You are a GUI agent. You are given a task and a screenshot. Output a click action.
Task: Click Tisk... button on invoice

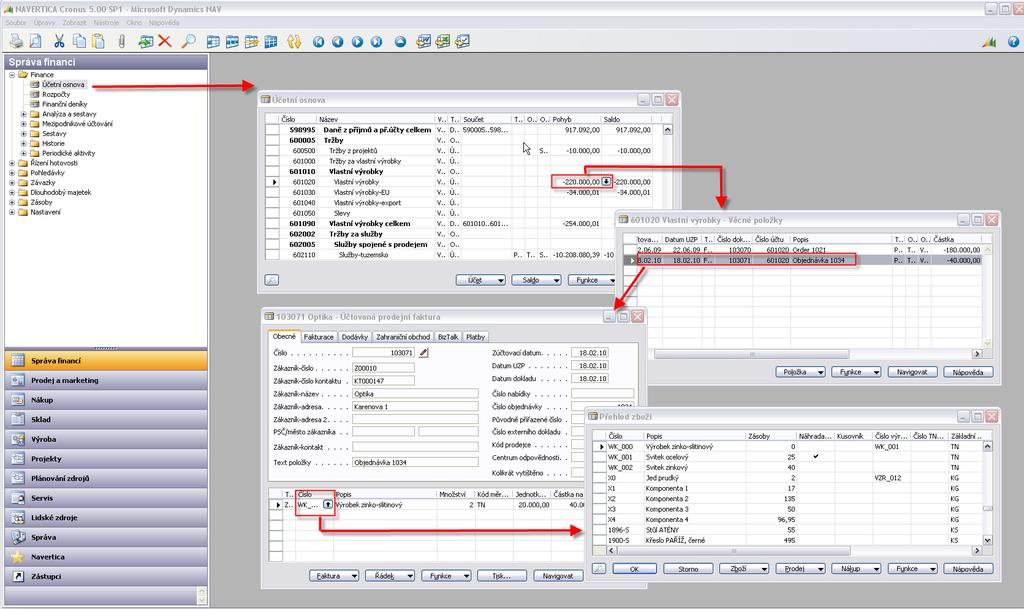click(502, 576)
